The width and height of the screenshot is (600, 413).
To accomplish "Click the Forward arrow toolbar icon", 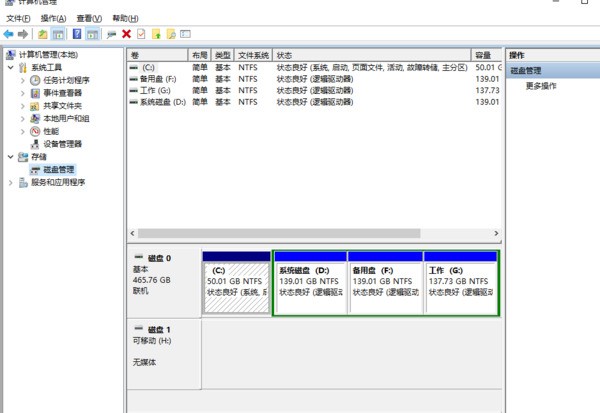I will (x=23, y=34).
